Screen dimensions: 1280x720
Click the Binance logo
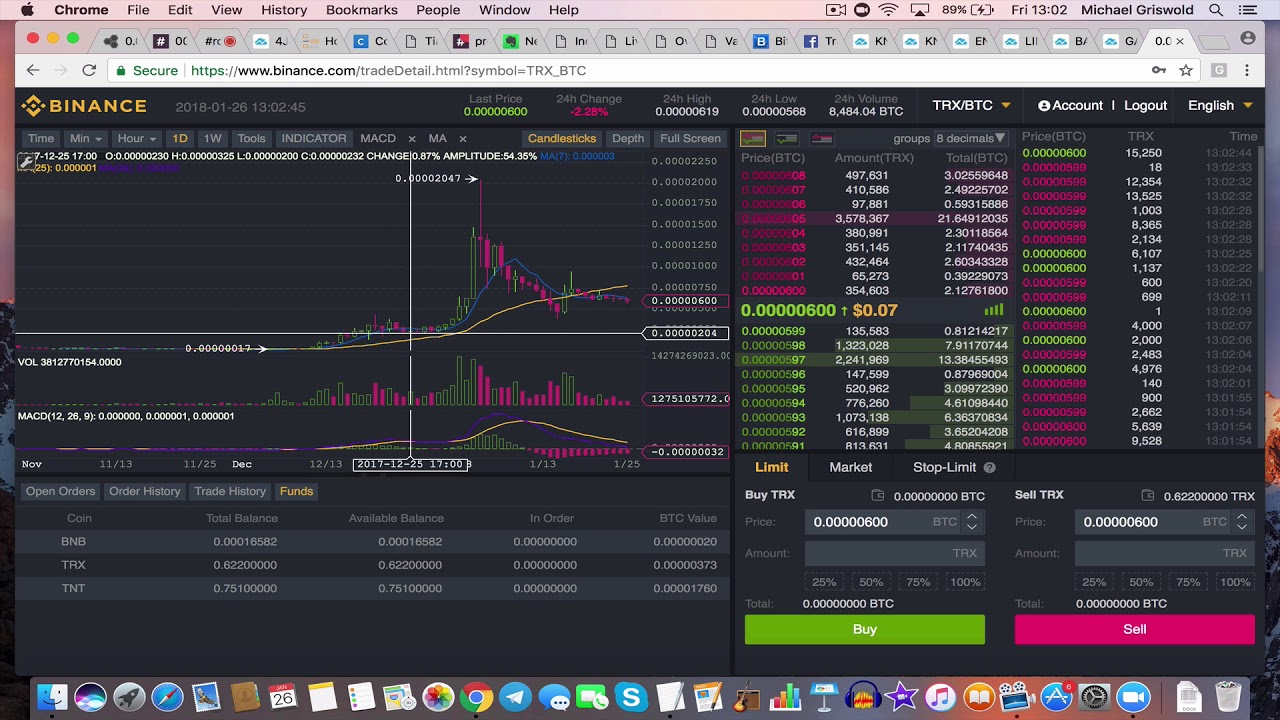[x=84, y=106]
